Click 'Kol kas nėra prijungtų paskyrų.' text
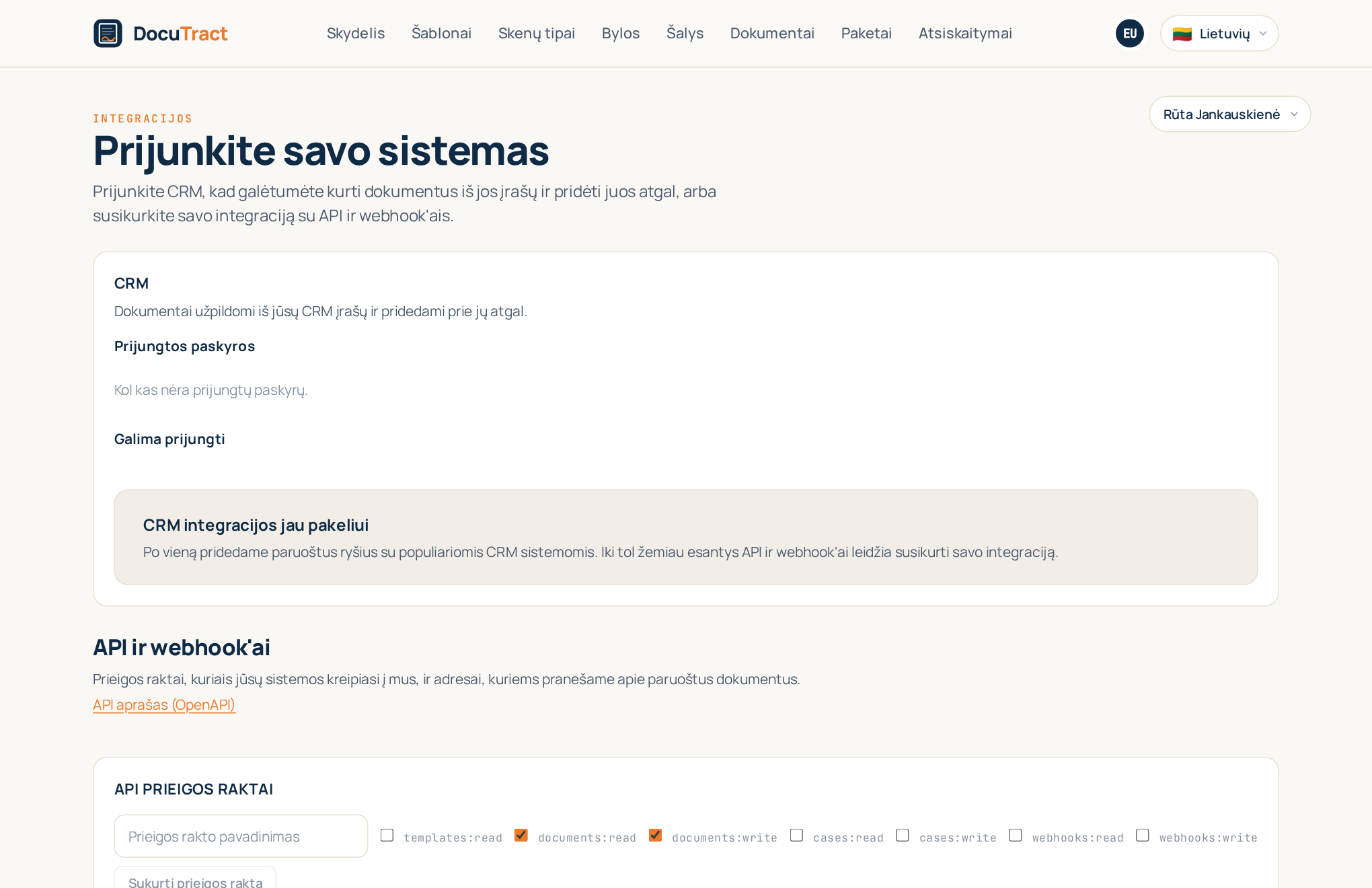Viewport: 1372px width, 888px height. click(211, 390)
